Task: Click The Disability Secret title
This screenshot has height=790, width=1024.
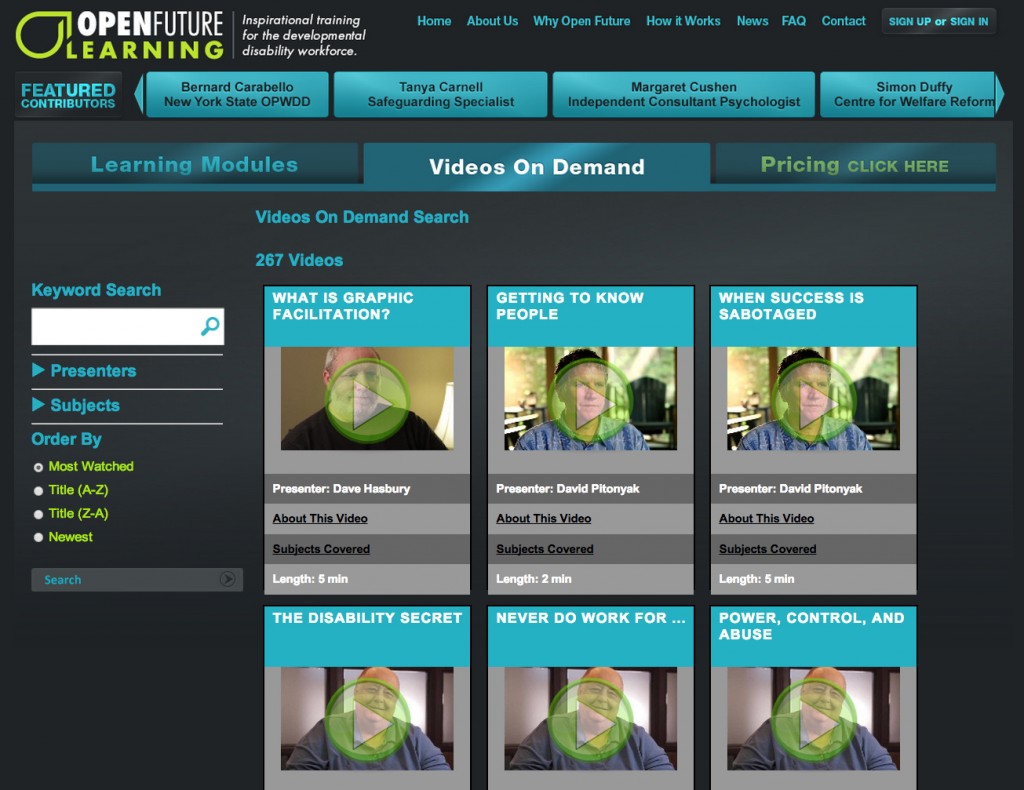Action: [367, 618]
